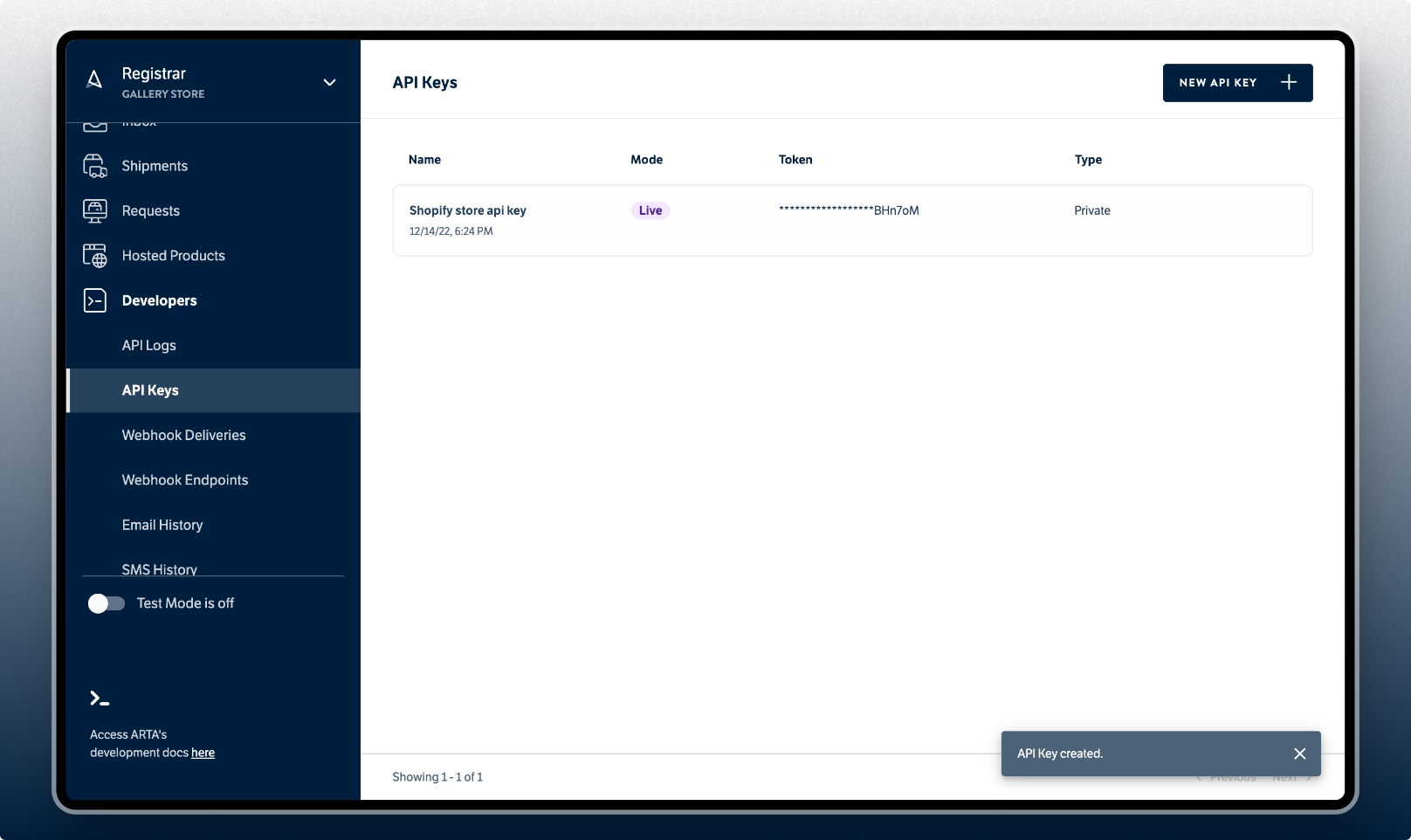View Email History in the Developers section
The width and height of the screenshot is (1411, 840).
click(x=162, y=525)
